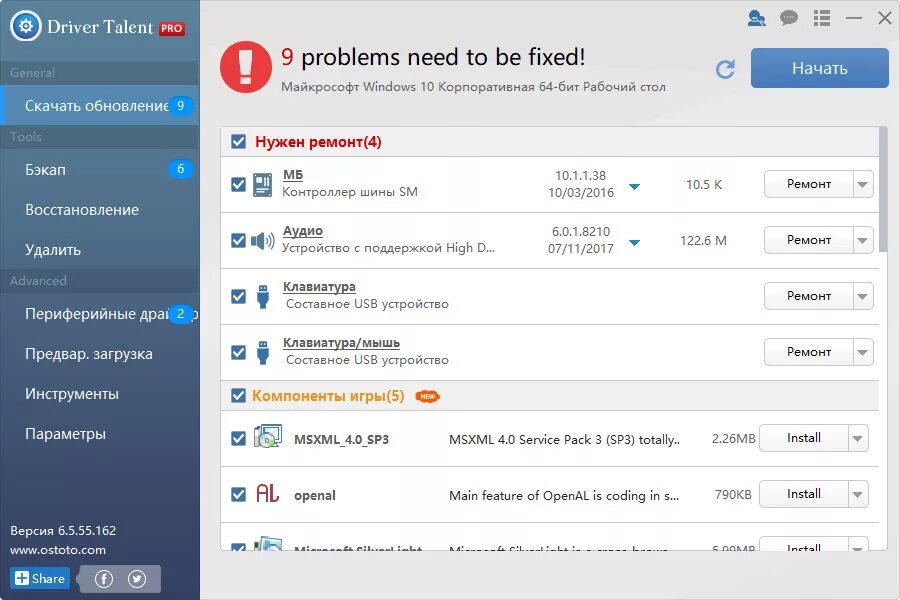Image resolution: width=900 pixels, height=600 pixels.
Task: Click Ремонт button for Аудио
Action: coord(809,241)
